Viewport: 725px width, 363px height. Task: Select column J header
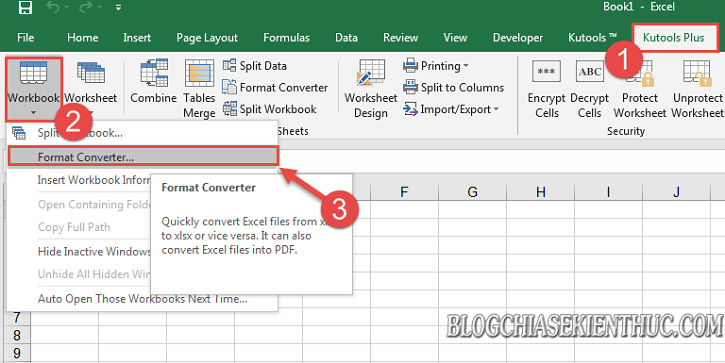click(676, 191)
